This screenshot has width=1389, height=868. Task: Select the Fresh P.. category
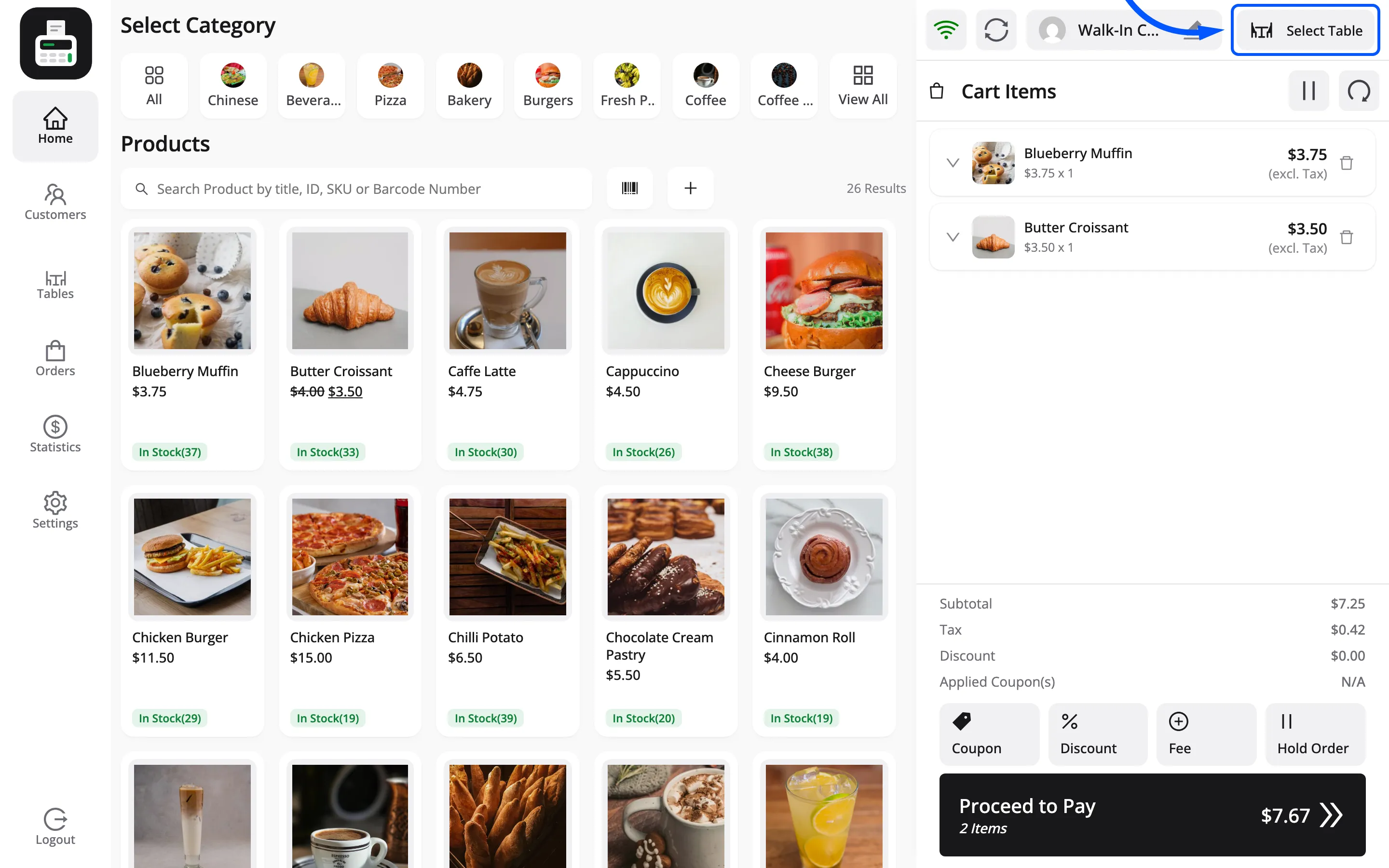pos(627,85)
